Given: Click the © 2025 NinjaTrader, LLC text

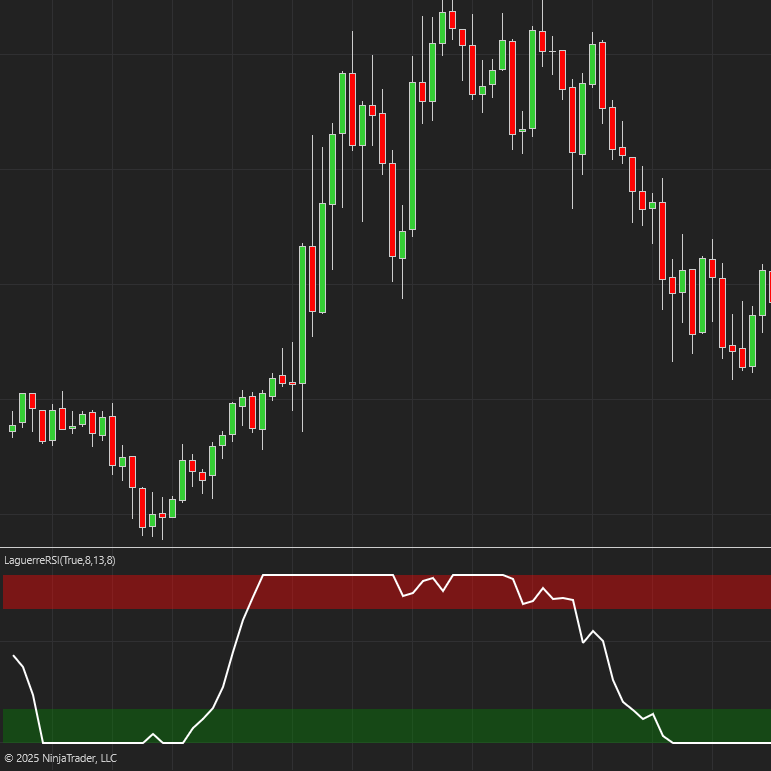Looking at the screenshot, I should tap(60, 758).
